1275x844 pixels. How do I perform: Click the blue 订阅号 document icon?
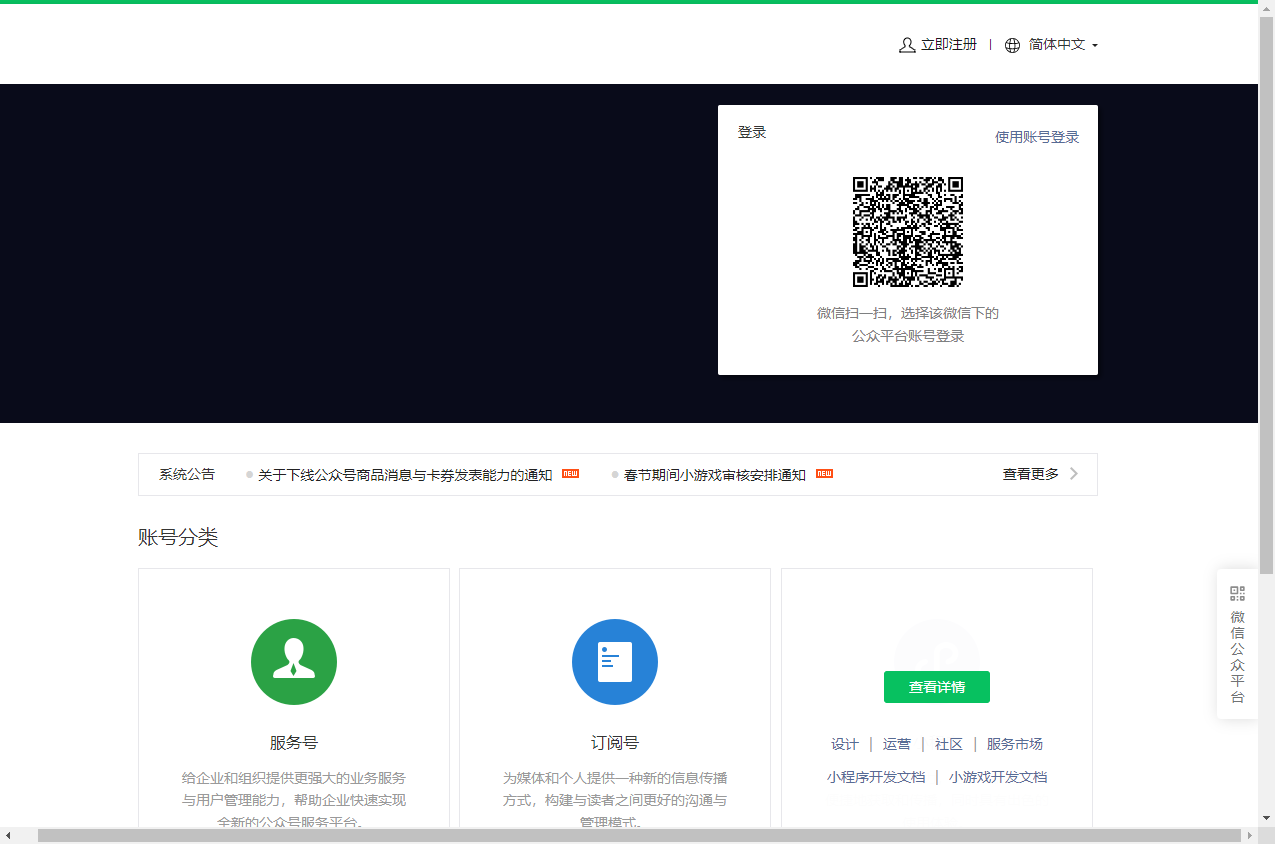615,662
